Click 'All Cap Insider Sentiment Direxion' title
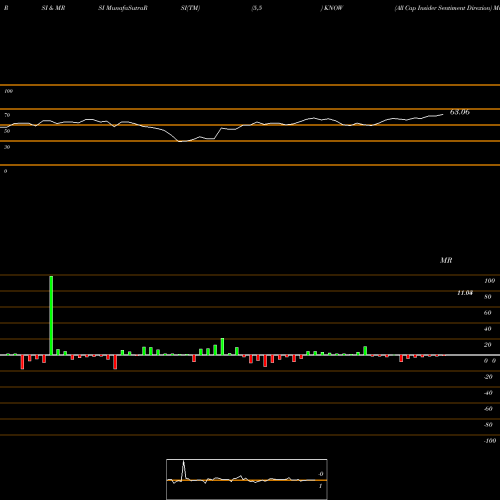Image resolution: width=500 pixels, height=500 pixels. point(443,8)
